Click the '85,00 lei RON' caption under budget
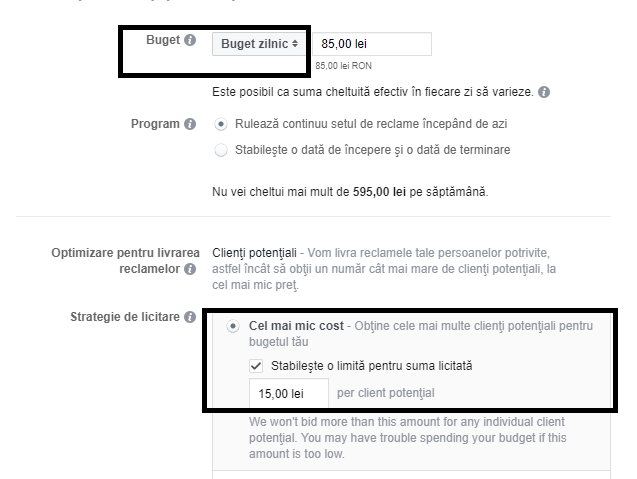The image size is (637, 479). point(345,65)
